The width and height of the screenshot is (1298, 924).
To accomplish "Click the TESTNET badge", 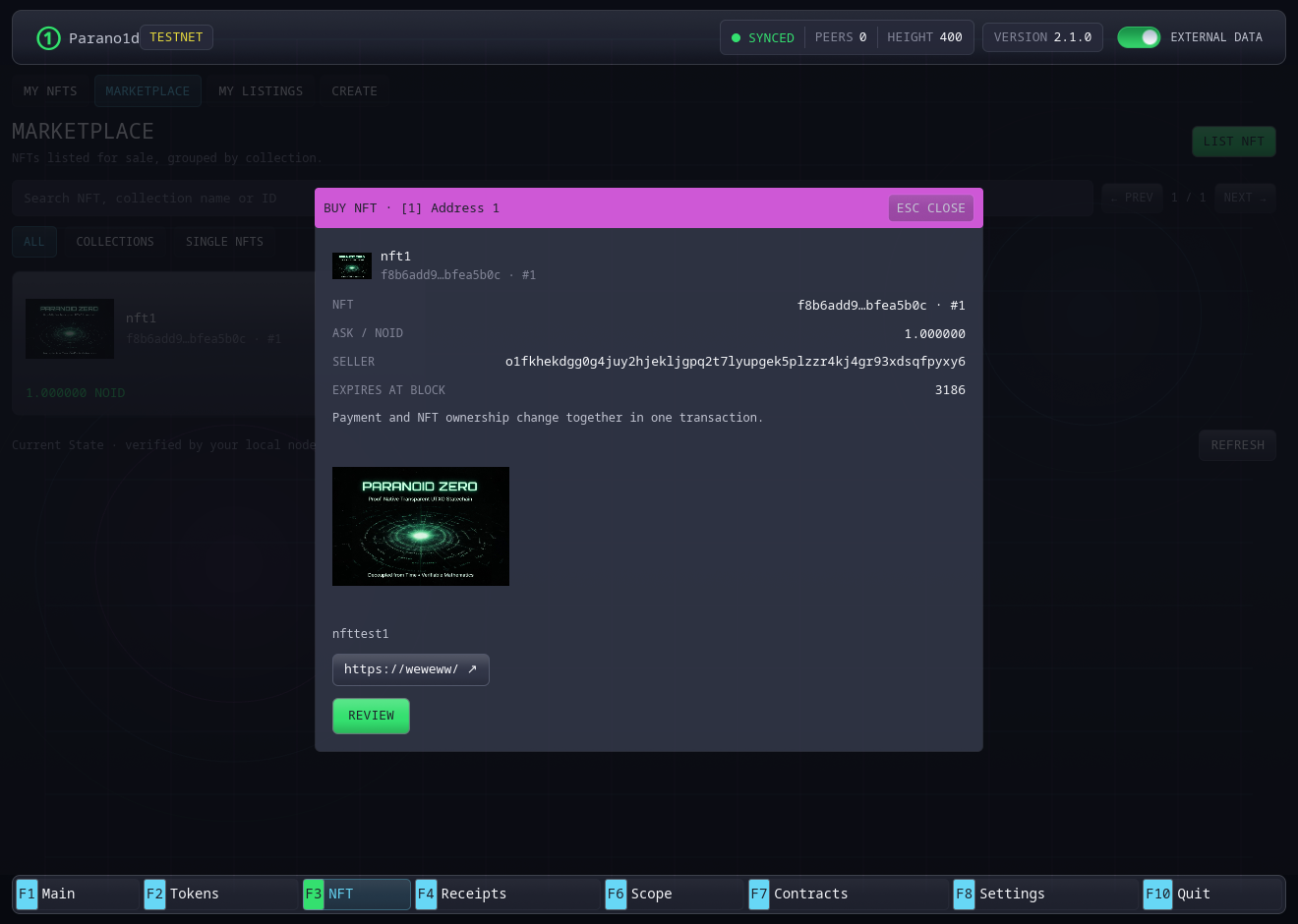I will [x=176, y=37].
